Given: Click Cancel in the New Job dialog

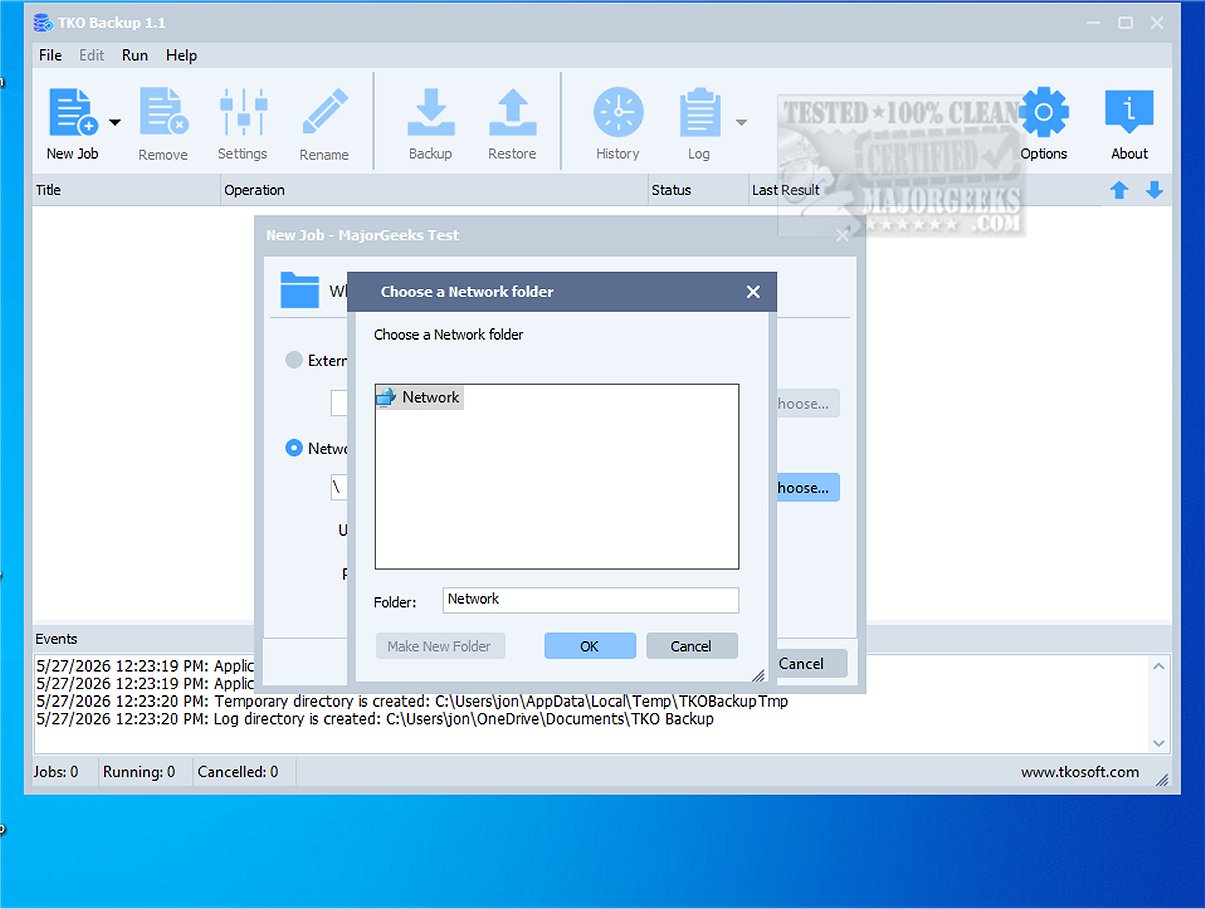Looking at the screenshot, I should 811,663.
